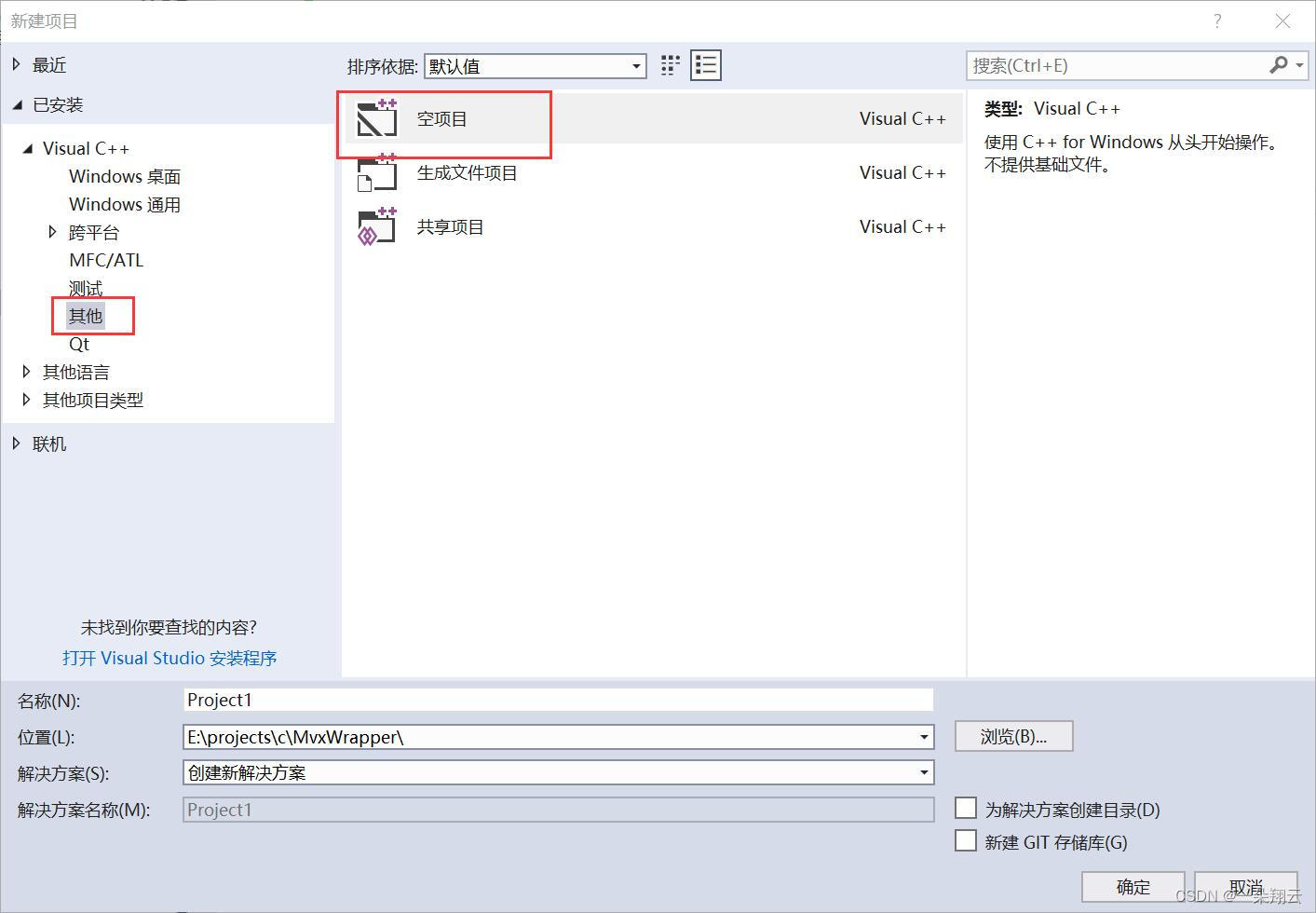Open the 排序依据 默认值 dropdown
1316x913 pixels.
pyautogui.click(x=536, y=65)
